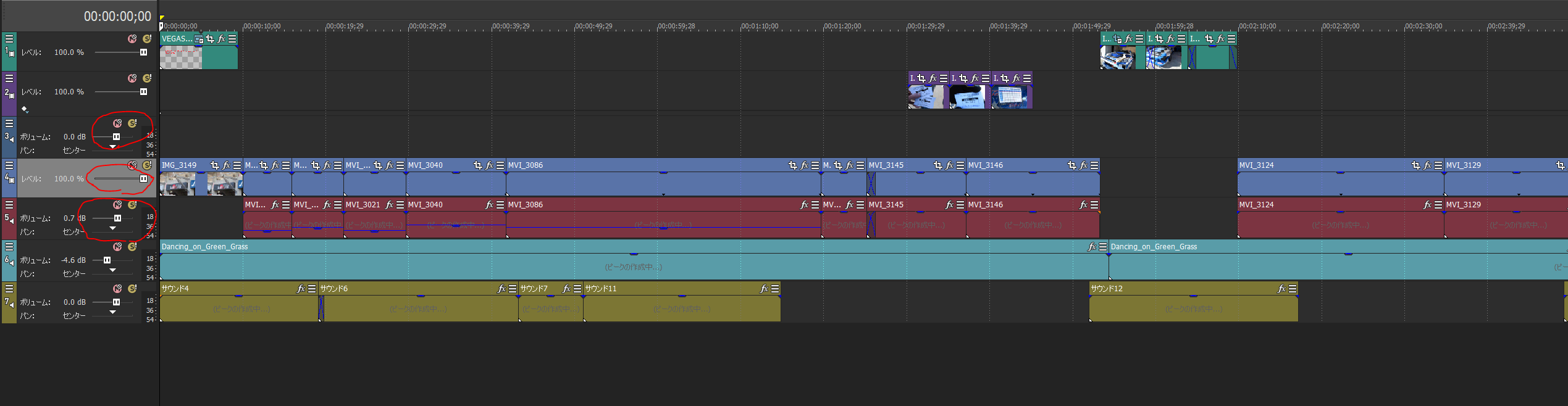This screenshot has height=406, width=1568.
Task: Click the generated media icon on the VEGAS clip
Action: click(198, 39)
